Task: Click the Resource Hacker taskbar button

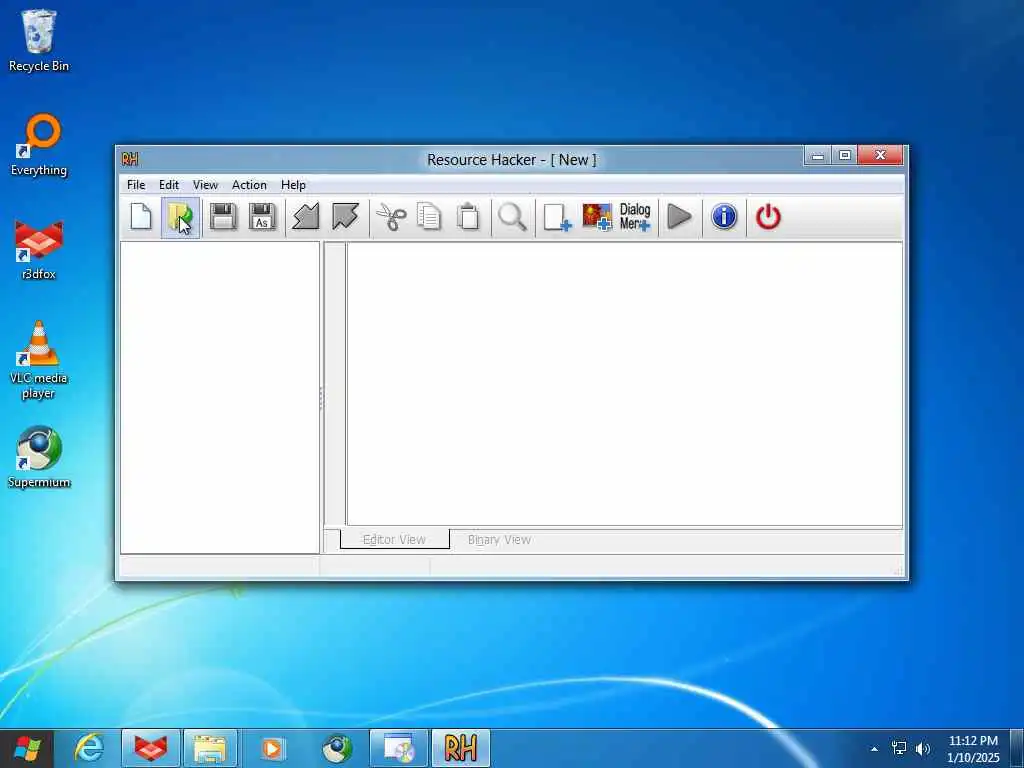Action: [x=460, y=748]
